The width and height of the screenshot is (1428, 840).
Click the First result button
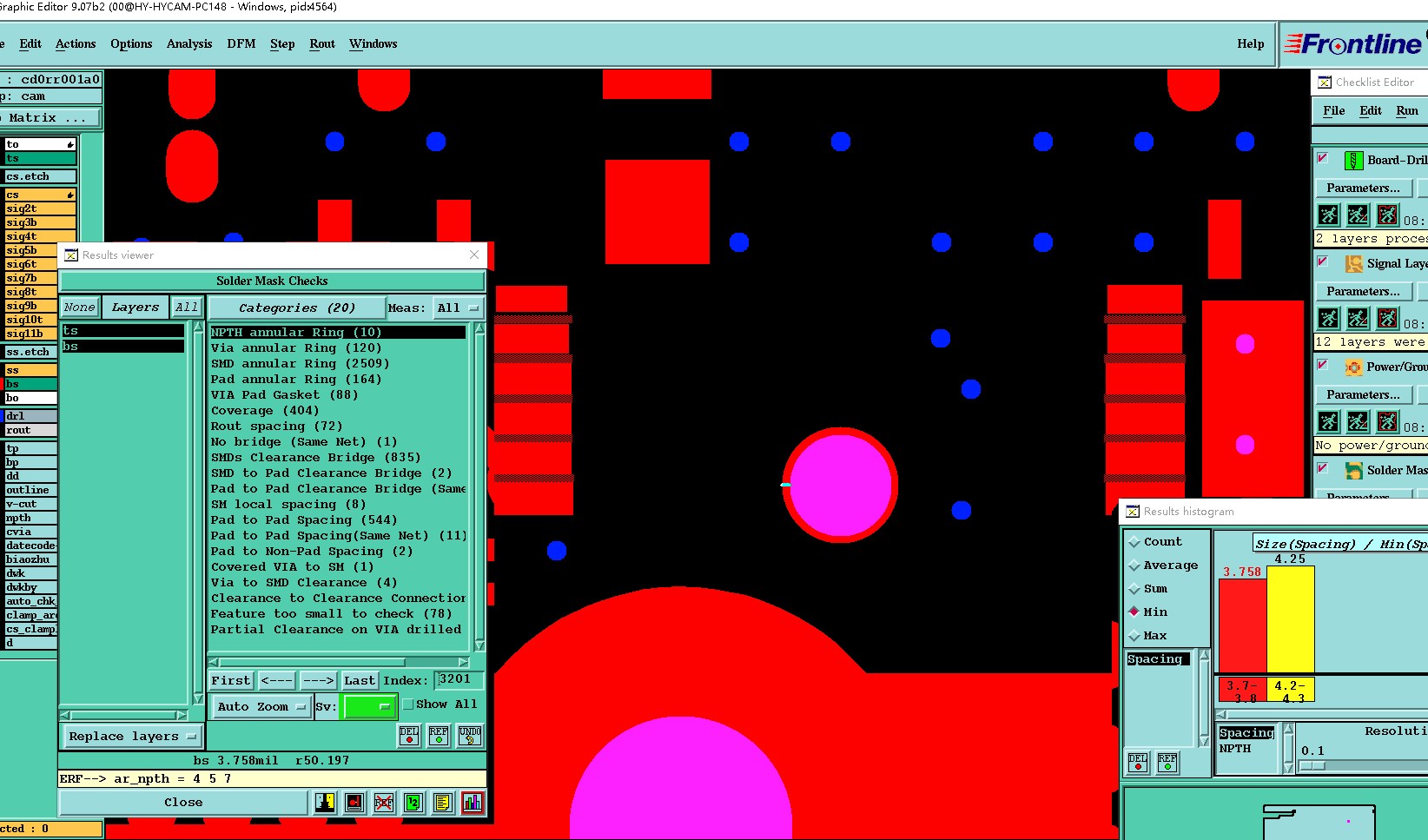[x=231, y=680]
